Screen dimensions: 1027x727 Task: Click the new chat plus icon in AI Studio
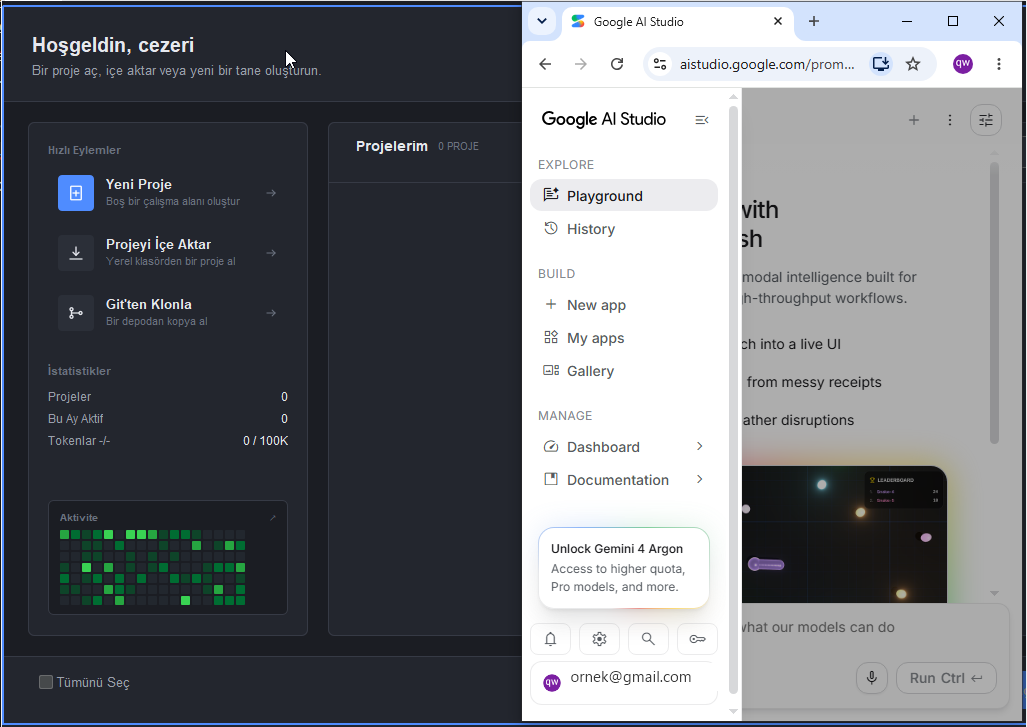(x=914, y=120)
